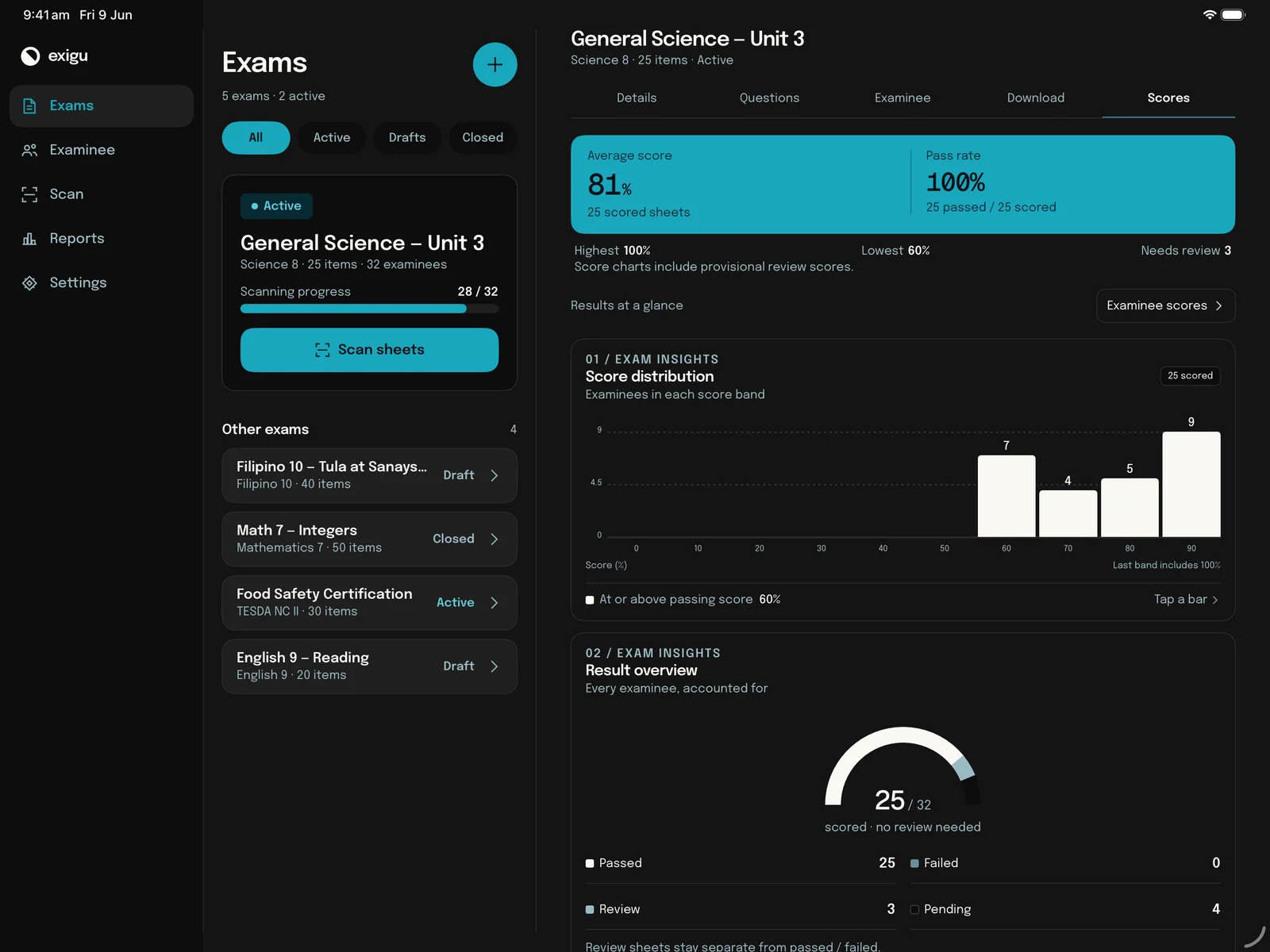The height and width of the screenshot is (952, 1270).
Task: Open Reports via bar chart icon
Action: 29,239
